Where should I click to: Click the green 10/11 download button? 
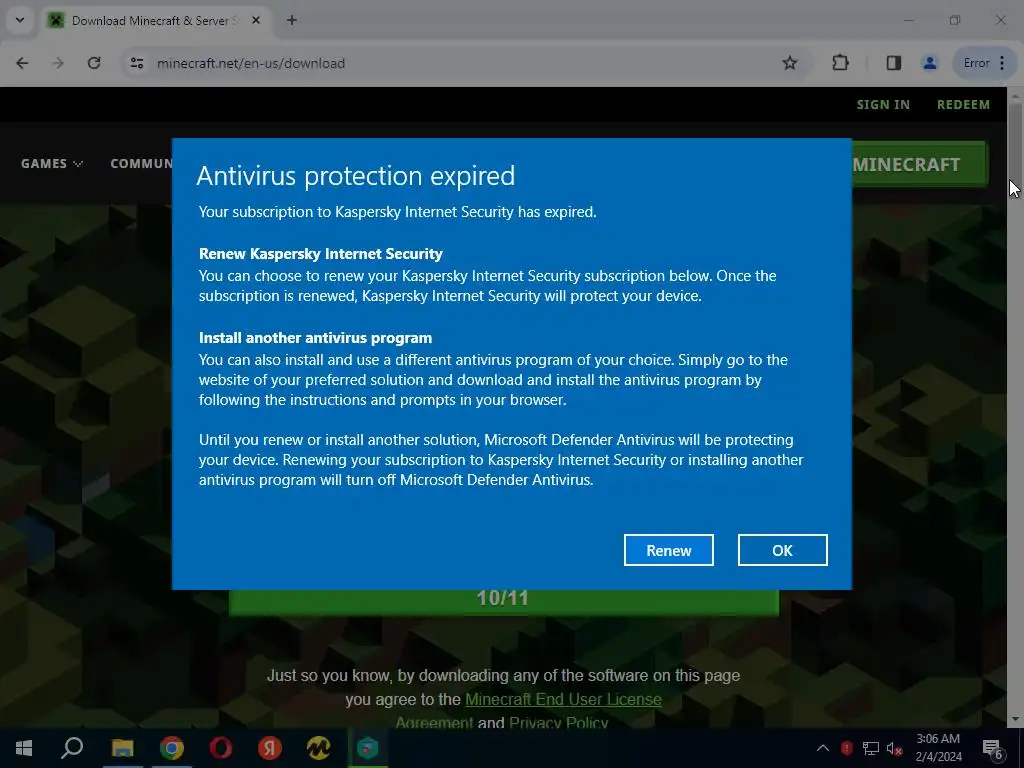[x=504, y=601]
